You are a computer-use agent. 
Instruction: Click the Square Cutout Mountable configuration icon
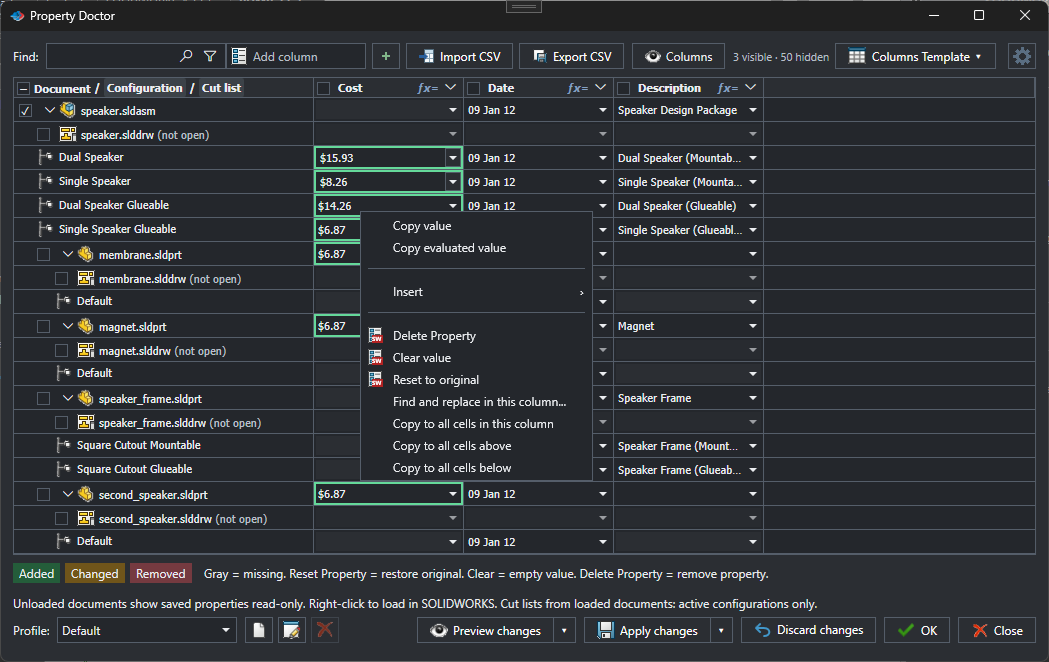click(64, 445)
